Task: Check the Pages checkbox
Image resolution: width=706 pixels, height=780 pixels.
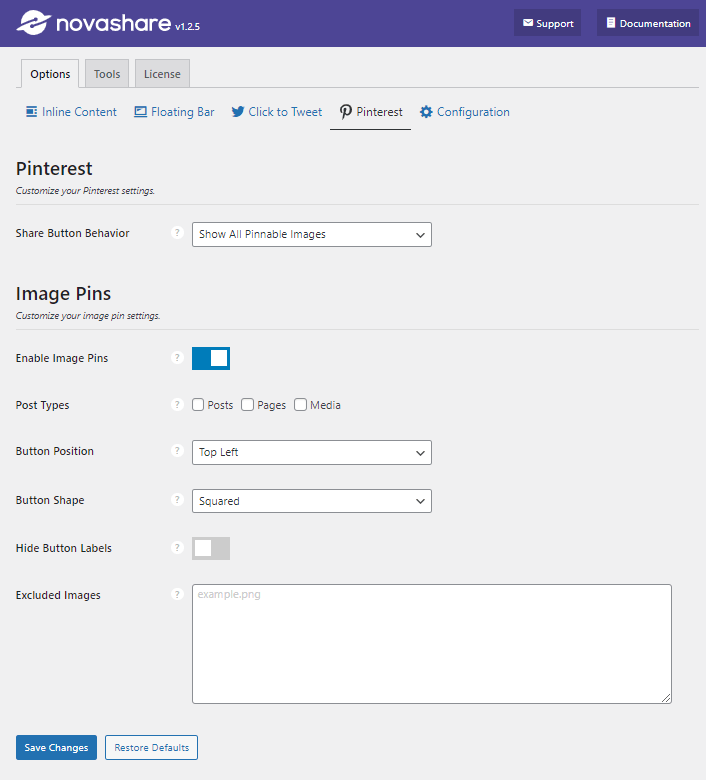Action: click(247, 404)
